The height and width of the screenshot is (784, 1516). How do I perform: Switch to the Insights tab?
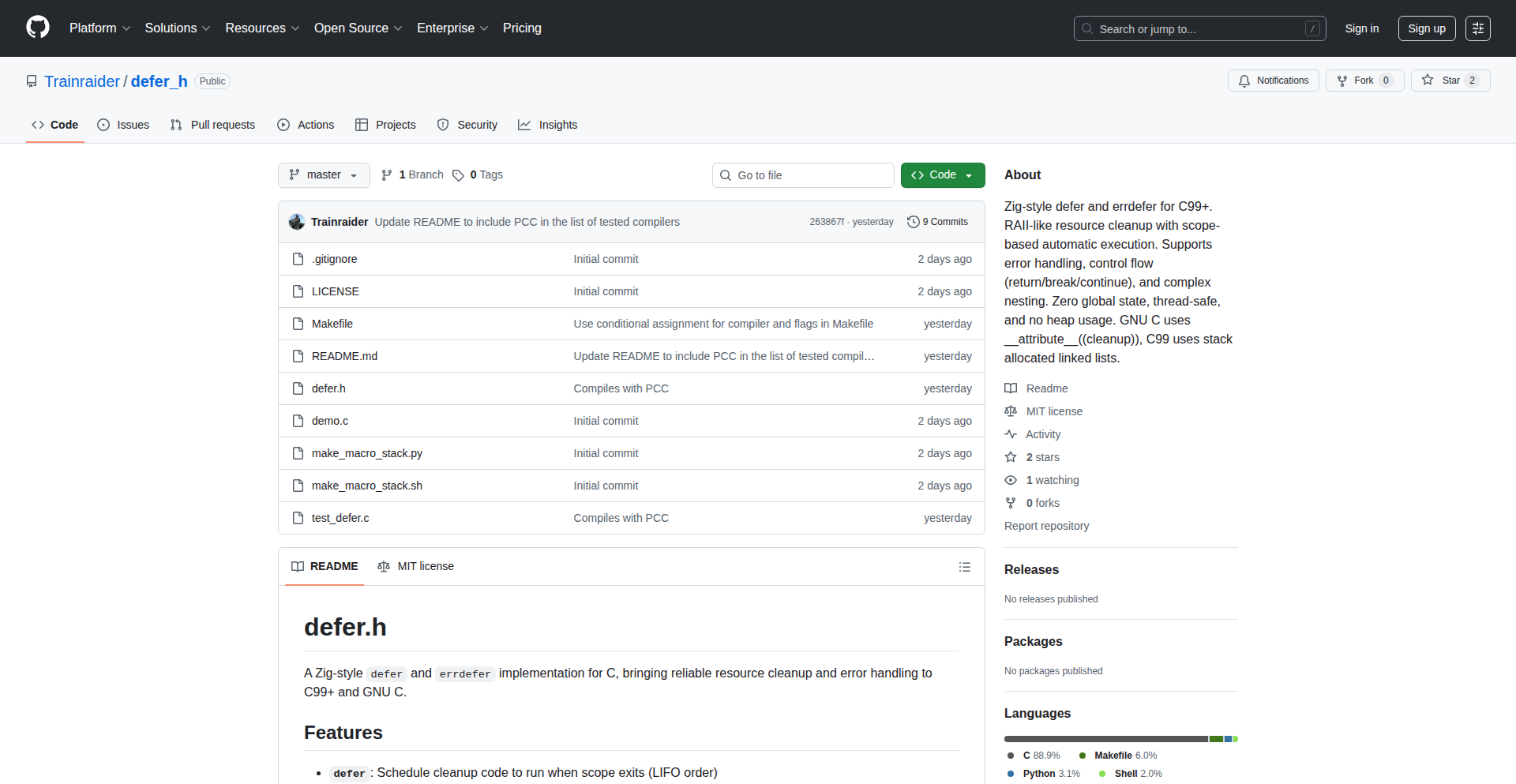548,125
